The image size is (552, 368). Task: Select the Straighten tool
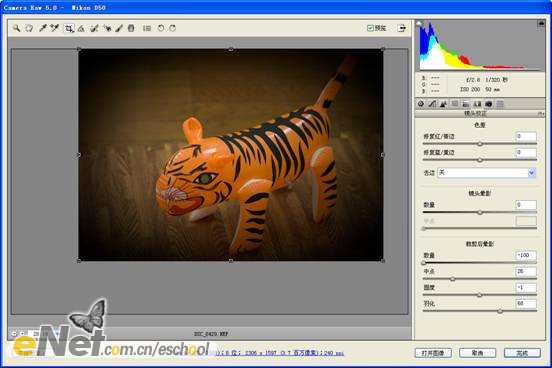[81, 28]
